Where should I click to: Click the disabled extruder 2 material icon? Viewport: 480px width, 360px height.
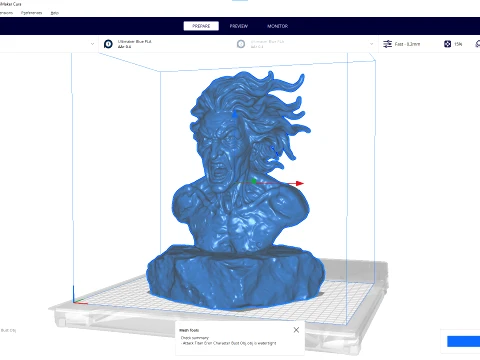pos(241,44)
